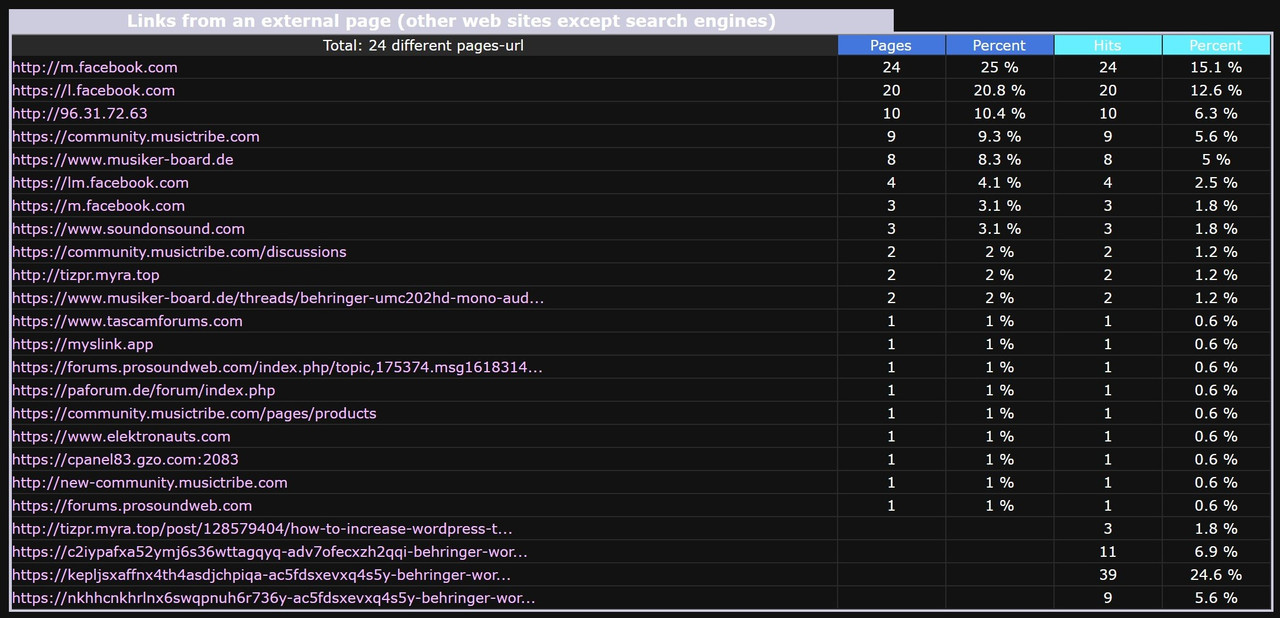1280x618 pixels.
Task: Select the 9.3 % percent cell
Action: tap(999, 136)
